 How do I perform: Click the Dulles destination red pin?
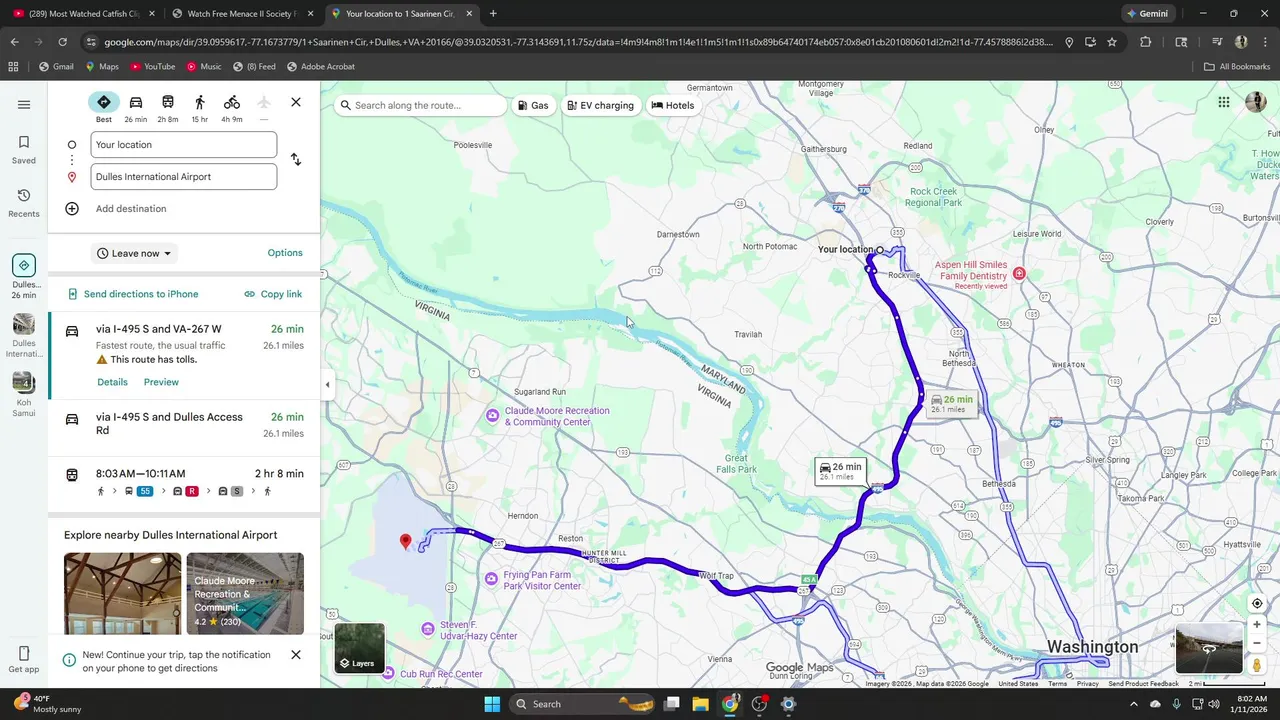(x=405, y=541)
